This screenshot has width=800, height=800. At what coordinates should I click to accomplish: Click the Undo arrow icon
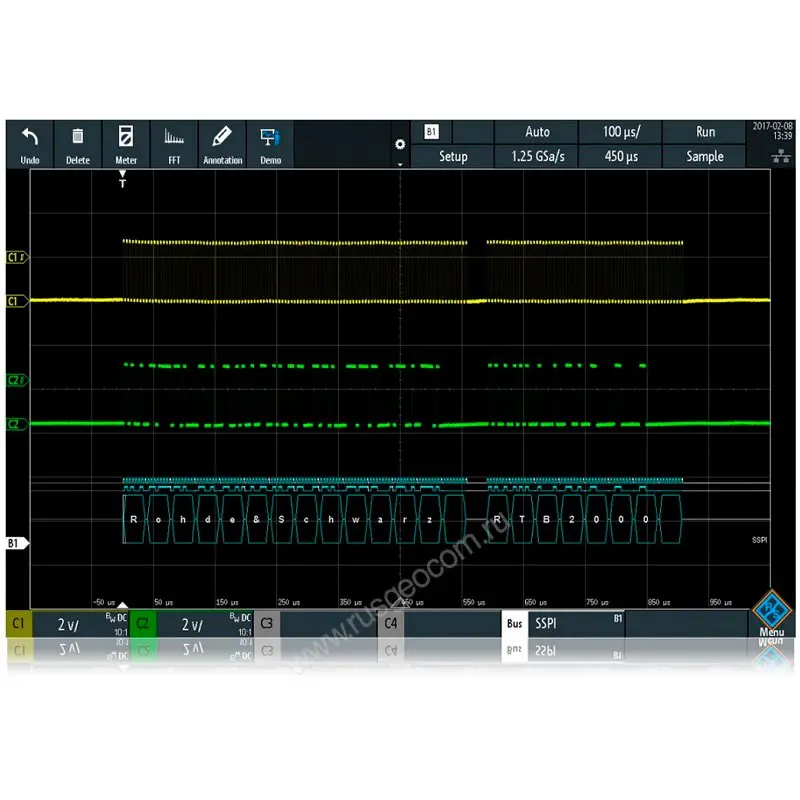(x=29, y=138)
